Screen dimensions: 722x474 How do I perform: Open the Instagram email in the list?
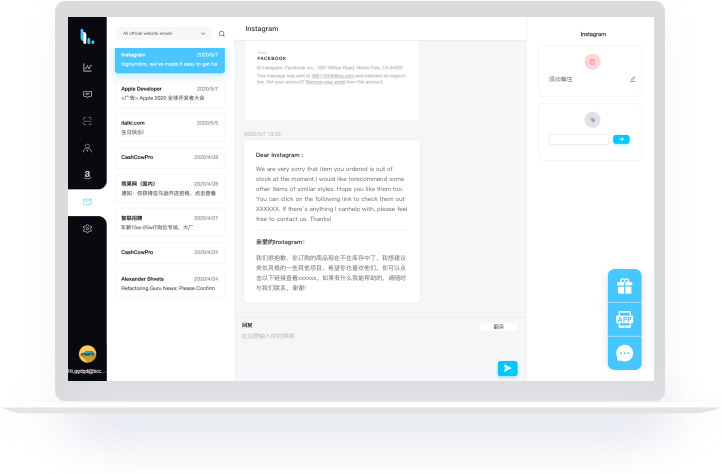click(170, 60)
